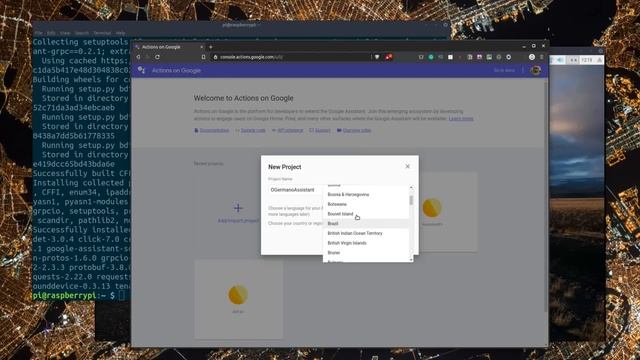Click the browser back button
Image resolution: width=640 pixels, height=360 pixels.
(138, 57)
